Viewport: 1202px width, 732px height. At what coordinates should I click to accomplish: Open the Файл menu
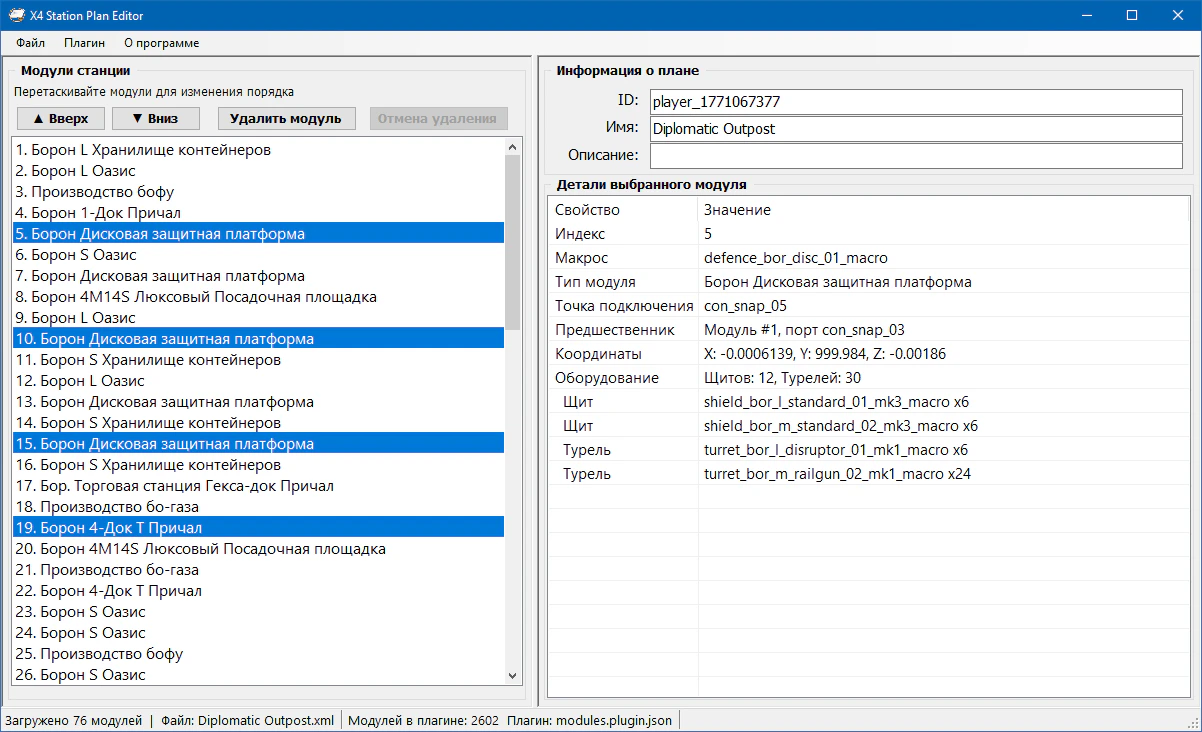tap(30, 43)
